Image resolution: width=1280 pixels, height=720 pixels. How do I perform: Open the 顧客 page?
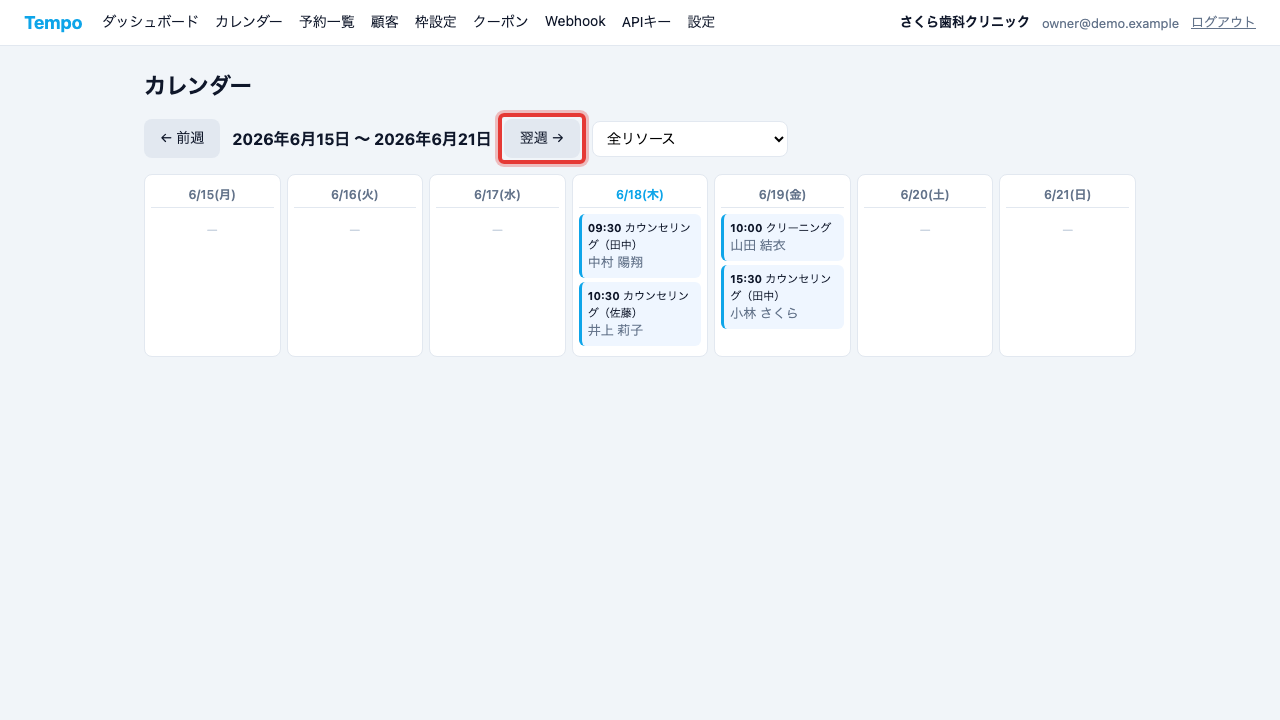385,22
